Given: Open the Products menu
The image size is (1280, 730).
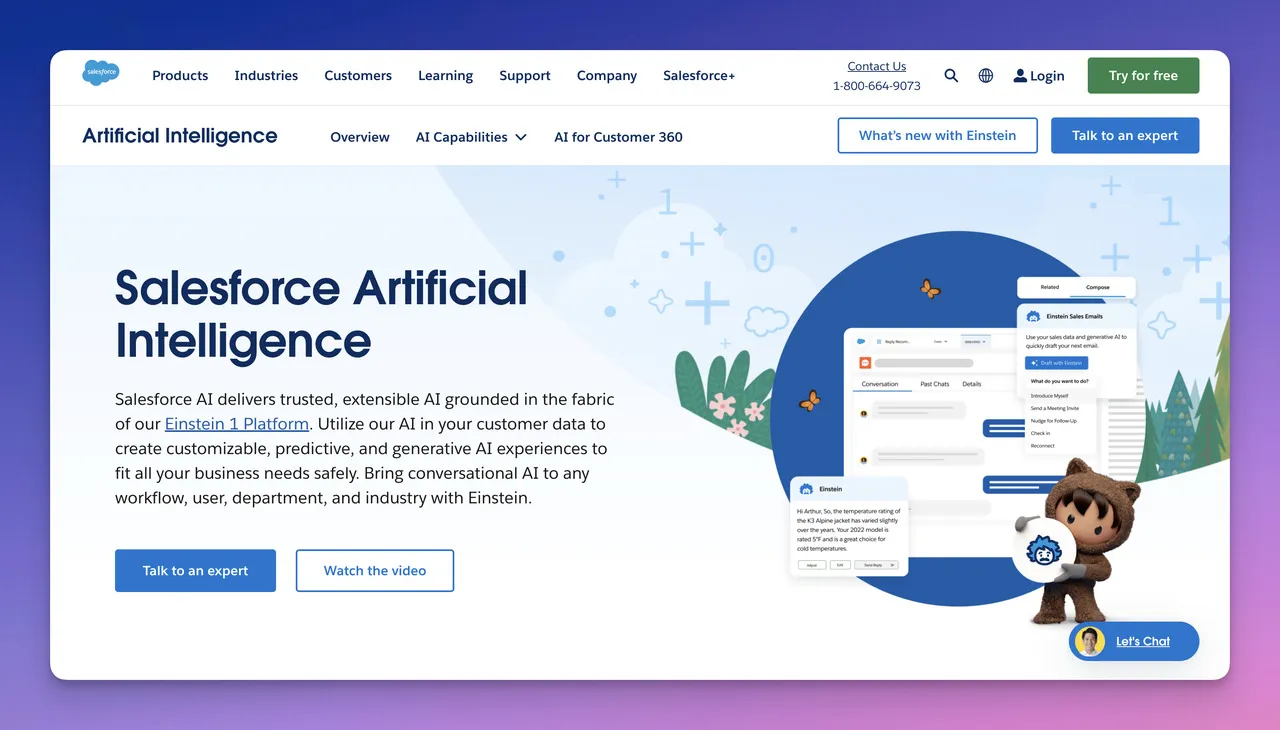Looking at the screenshot, I should (180, 76).
